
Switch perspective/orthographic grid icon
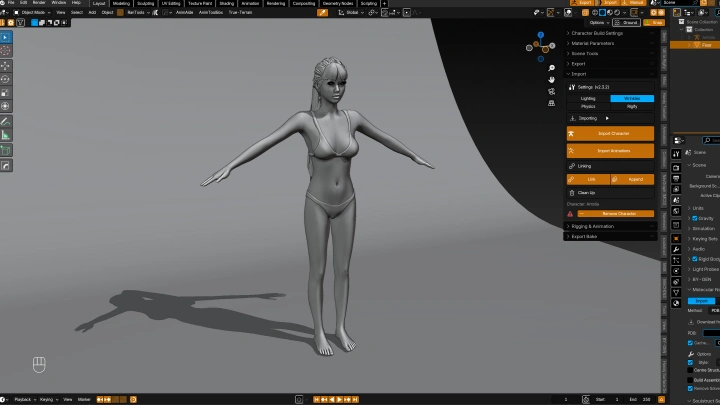pos(551,103)
